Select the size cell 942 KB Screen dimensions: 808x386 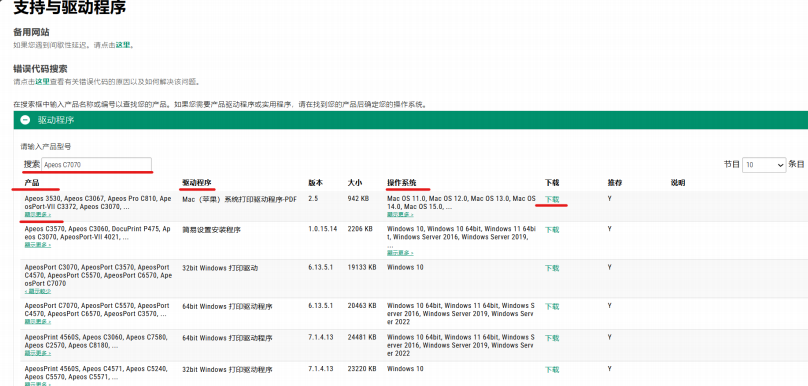(358, 198)
